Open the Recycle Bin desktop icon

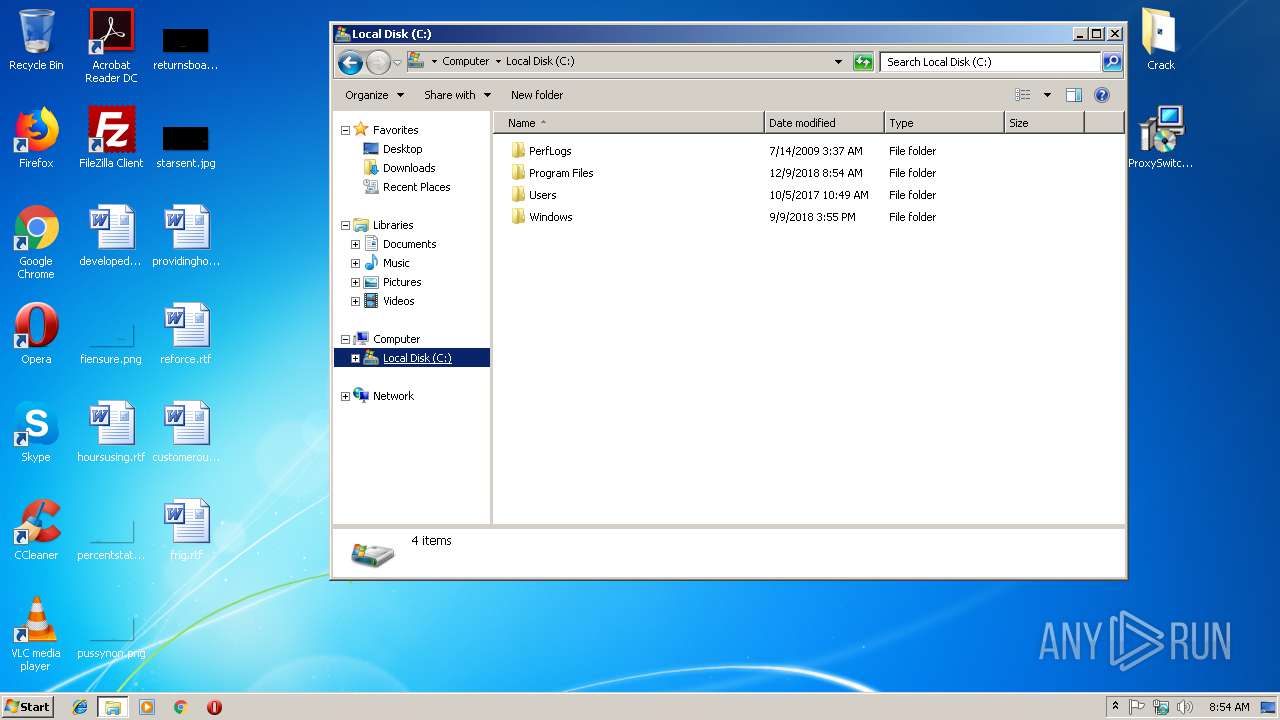pos(36,40)
